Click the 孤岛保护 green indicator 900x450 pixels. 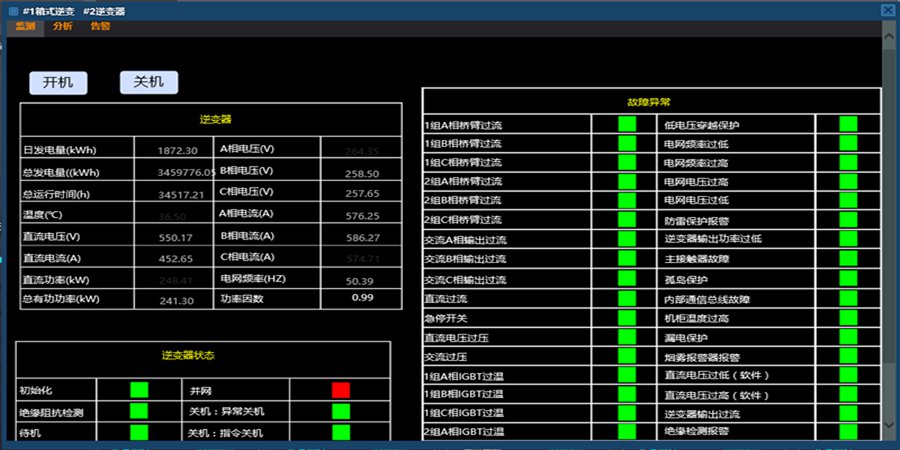click(x=848, y=279)
